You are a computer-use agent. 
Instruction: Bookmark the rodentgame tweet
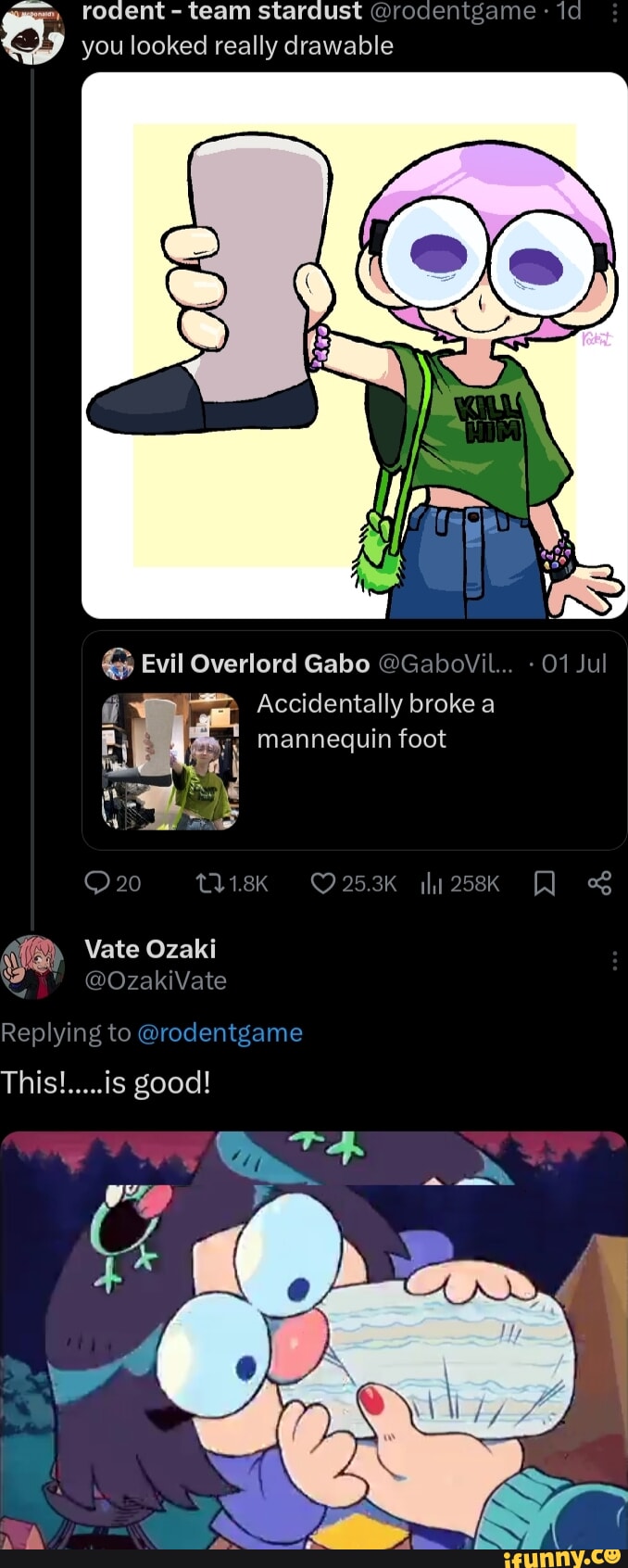click(546, 884)
